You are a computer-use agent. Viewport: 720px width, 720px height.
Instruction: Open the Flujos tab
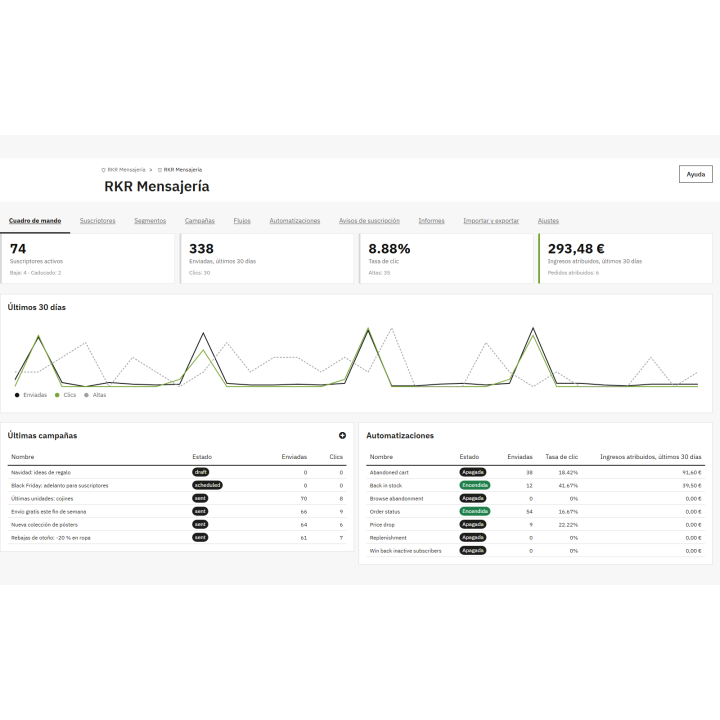point(242,221)
